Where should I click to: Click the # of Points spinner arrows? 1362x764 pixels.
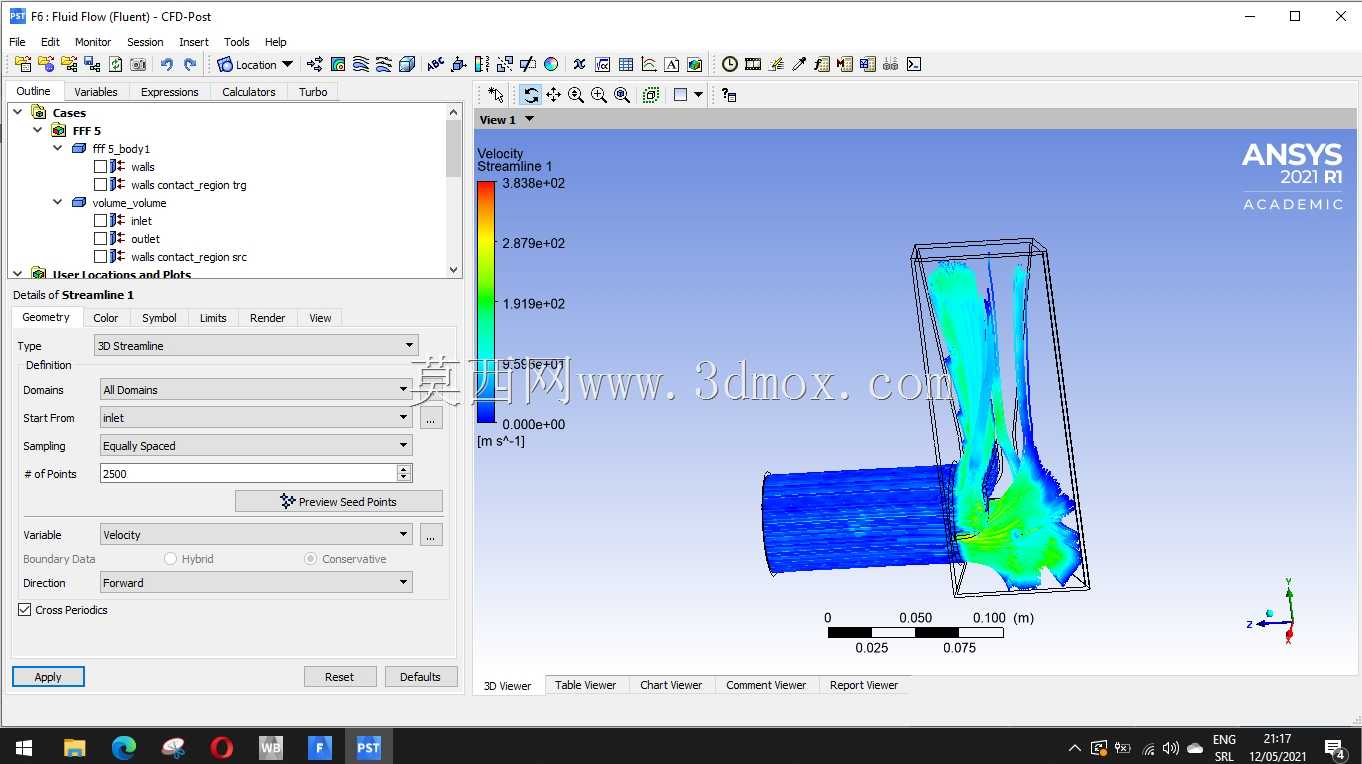tap(404, 474)
